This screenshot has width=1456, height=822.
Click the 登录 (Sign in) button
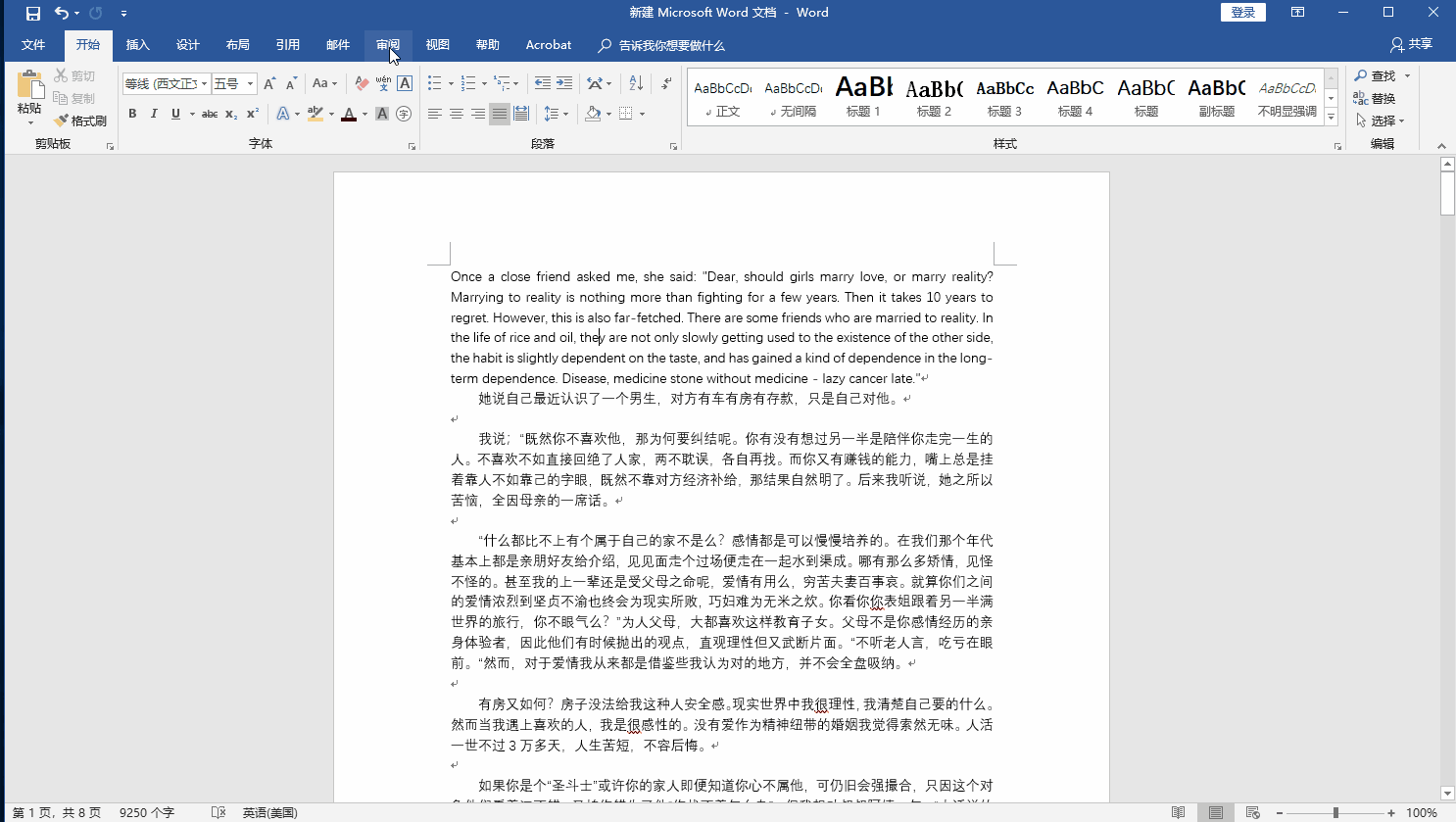[1242, 13]
